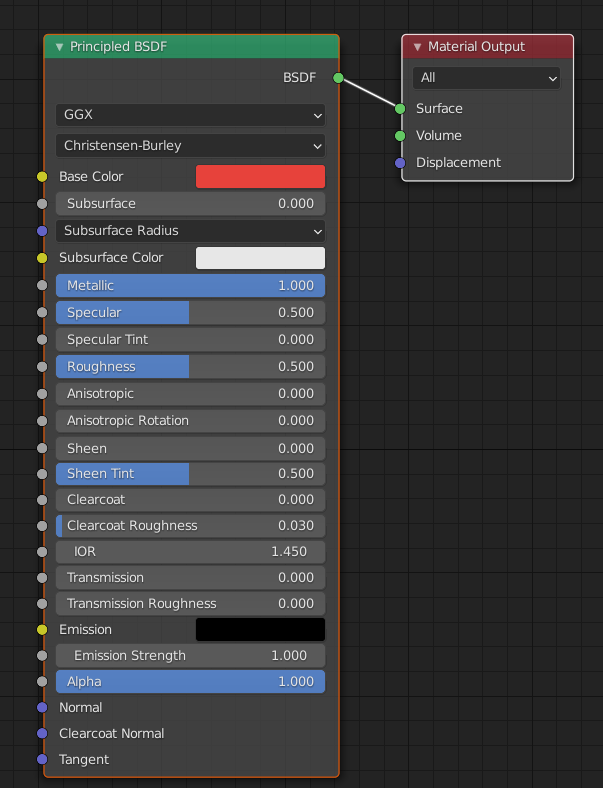Open the GGX distribution dropdown
The width and height of the screenshot is (603, 788).
click(x=190, y=115)
